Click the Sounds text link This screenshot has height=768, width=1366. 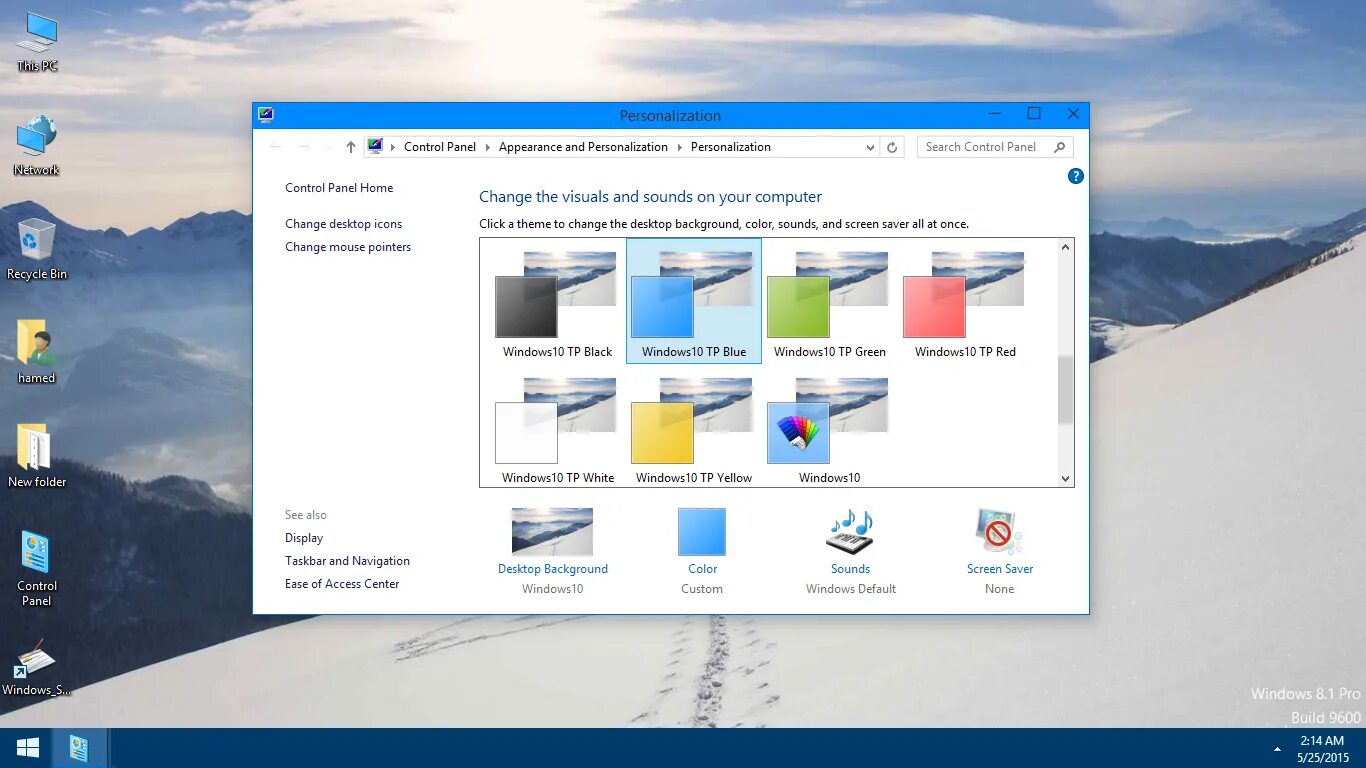tap(850, 569)
